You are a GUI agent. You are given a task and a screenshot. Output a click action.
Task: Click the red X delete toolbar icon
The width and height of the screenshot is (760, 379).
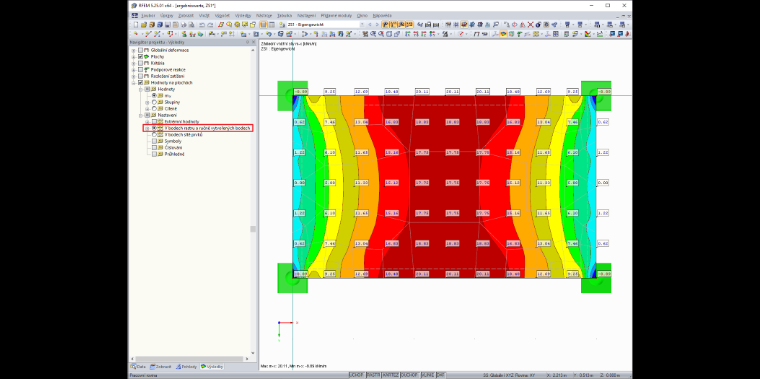[531, 24]
